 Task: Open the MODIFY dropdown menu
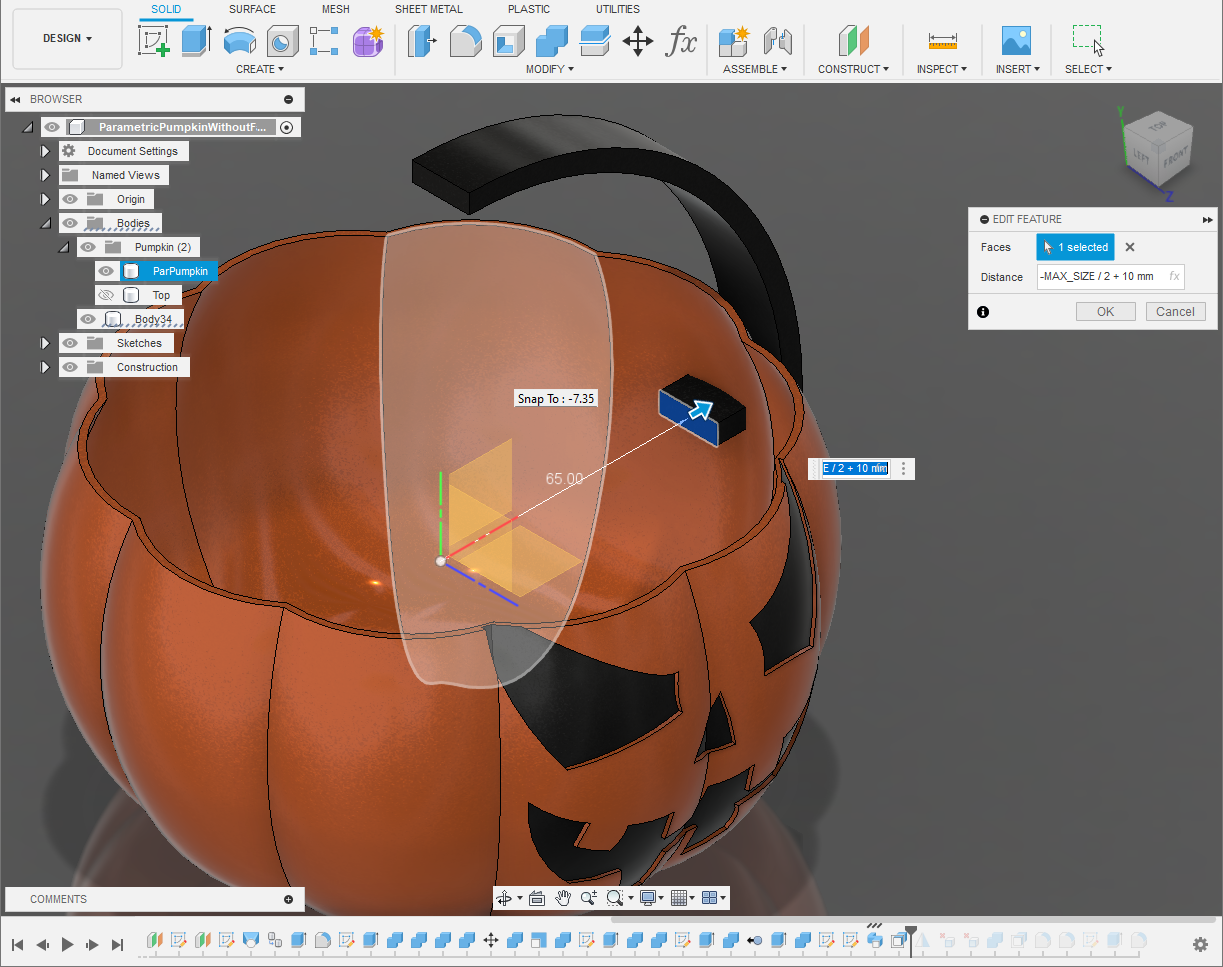click(550, 69)
